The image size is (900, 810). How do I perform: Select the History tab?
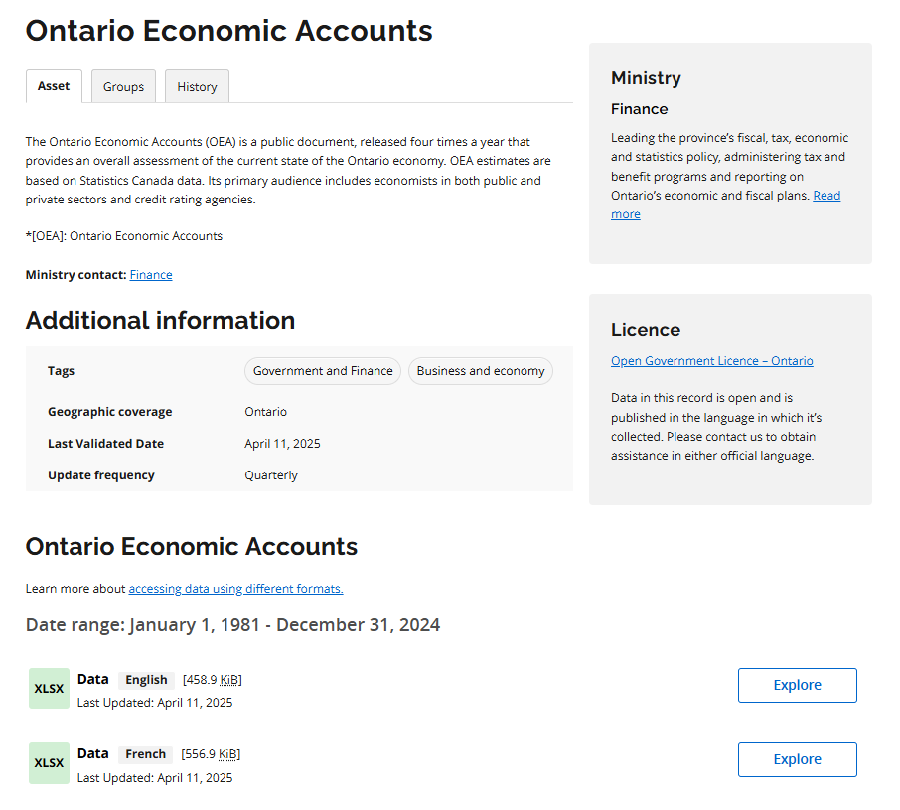click(x=197, y=87)
